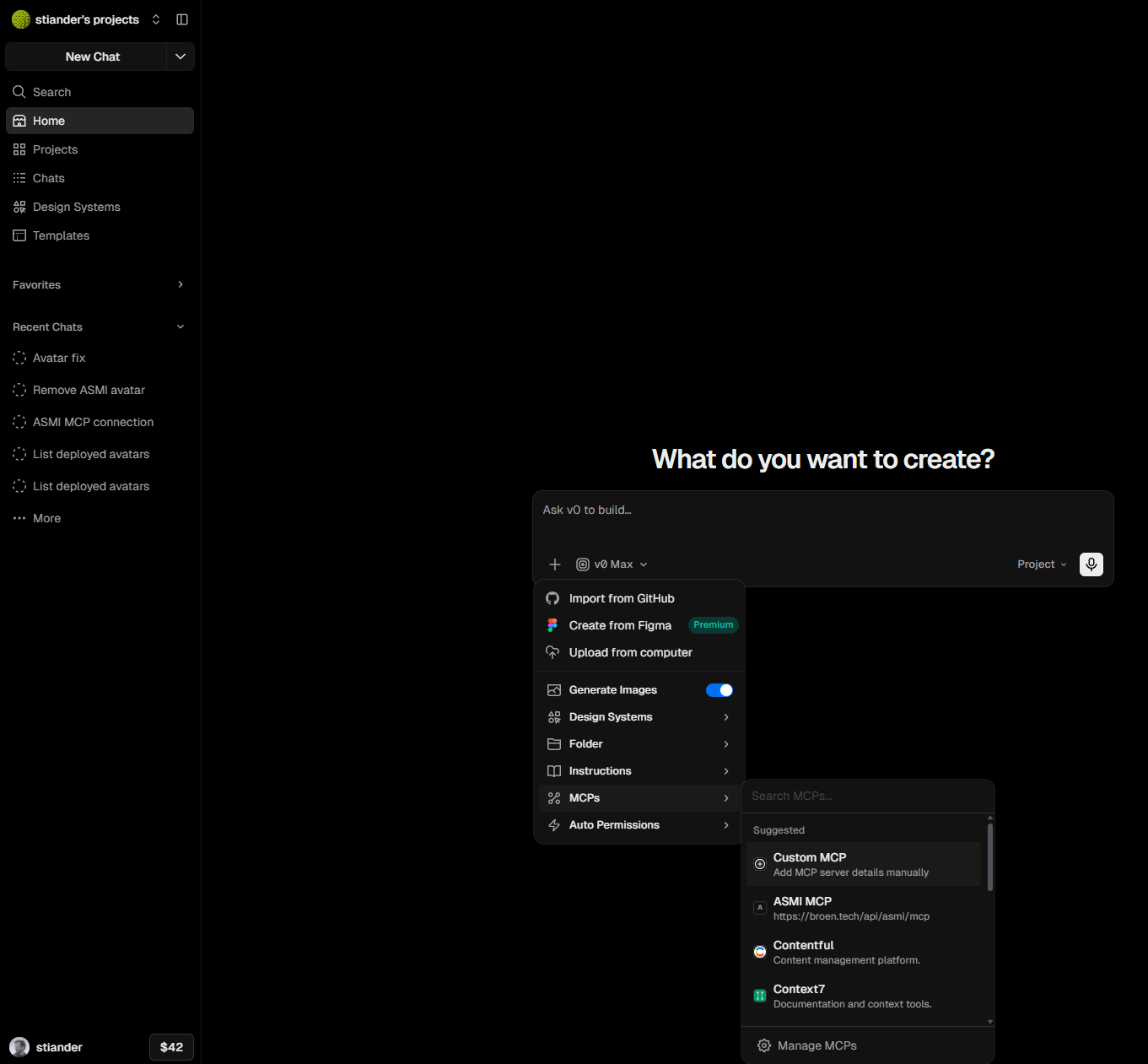This screenshot has width=1148, height=1064.
Task: Expand the Auto Permissions submenu arrow
Action: coord(726,825)
